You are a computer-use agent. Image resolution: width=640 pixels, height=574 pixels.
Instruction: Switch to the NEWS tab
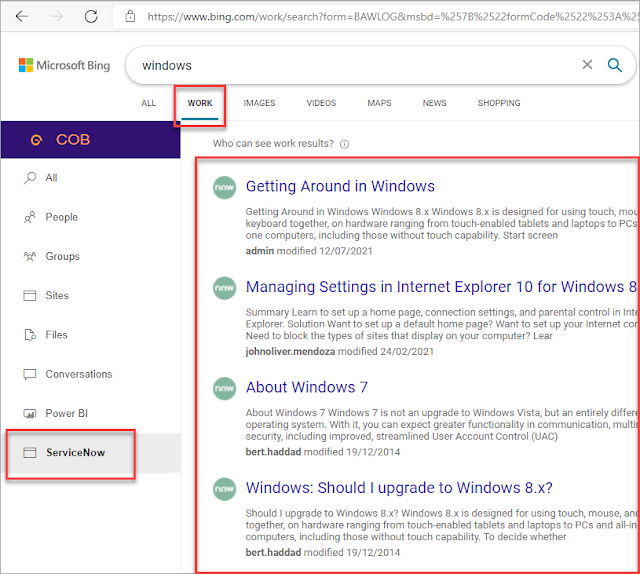[x=434, y=103]
